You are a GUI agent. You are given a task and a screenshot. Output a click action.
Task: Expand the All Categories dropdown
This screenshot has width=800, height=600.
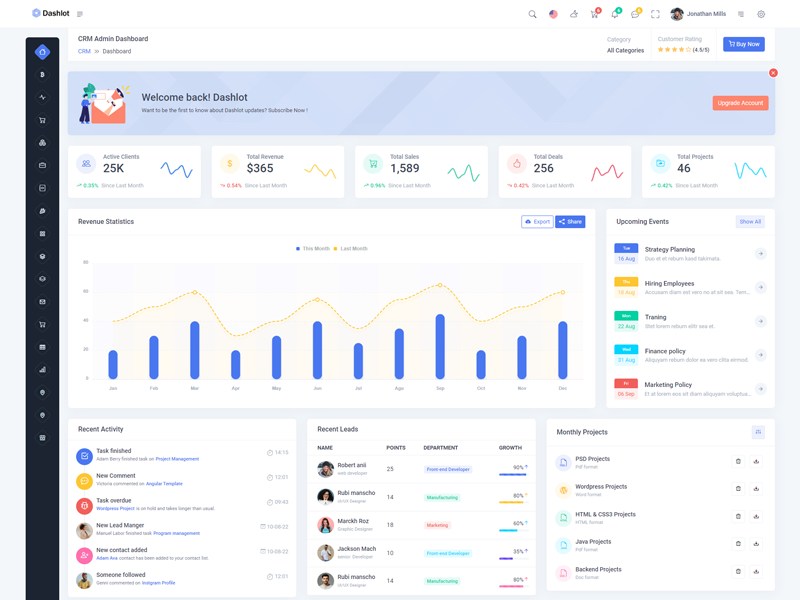pos(625,50)
